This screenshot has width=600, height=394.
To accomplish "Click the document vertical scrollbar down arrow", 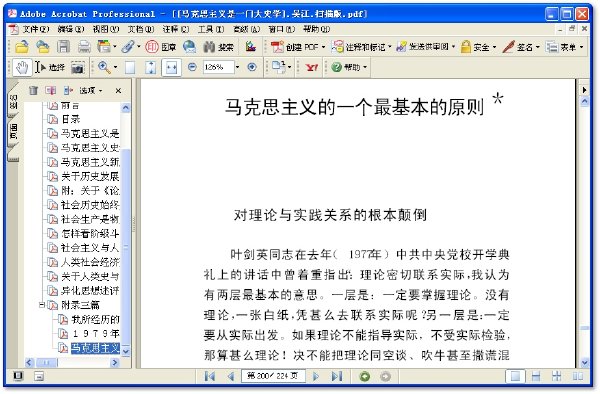I will tap(584, 362).
